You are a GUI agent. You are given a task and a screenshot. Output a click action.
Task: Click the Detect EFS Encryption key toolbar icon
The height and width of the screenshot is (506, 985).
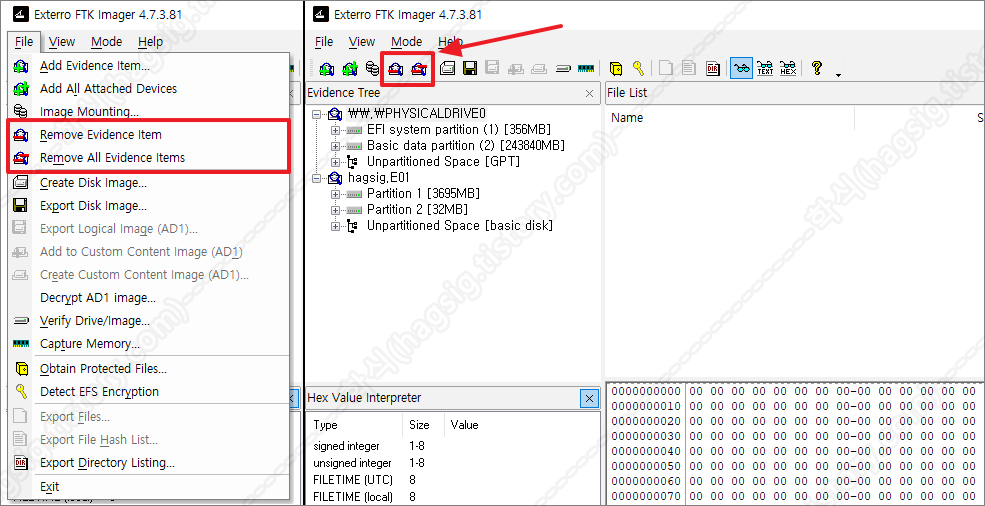(638, 69)
